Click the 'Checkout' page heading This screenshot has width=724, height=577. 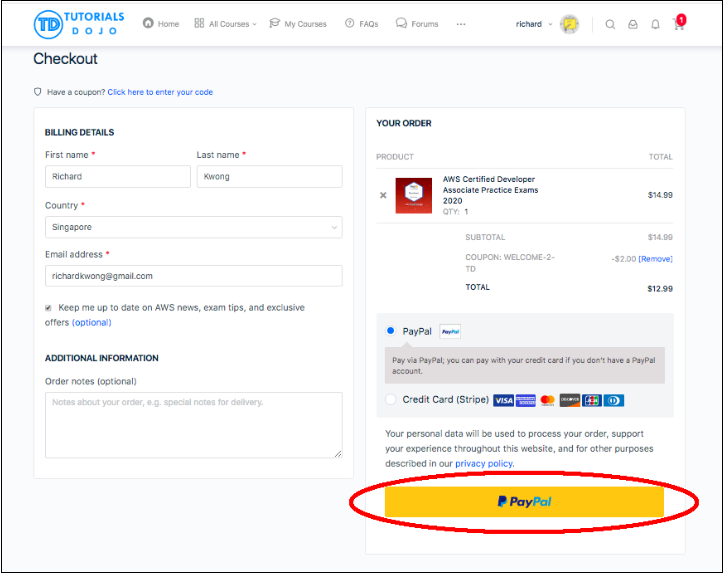coord(65,59)
